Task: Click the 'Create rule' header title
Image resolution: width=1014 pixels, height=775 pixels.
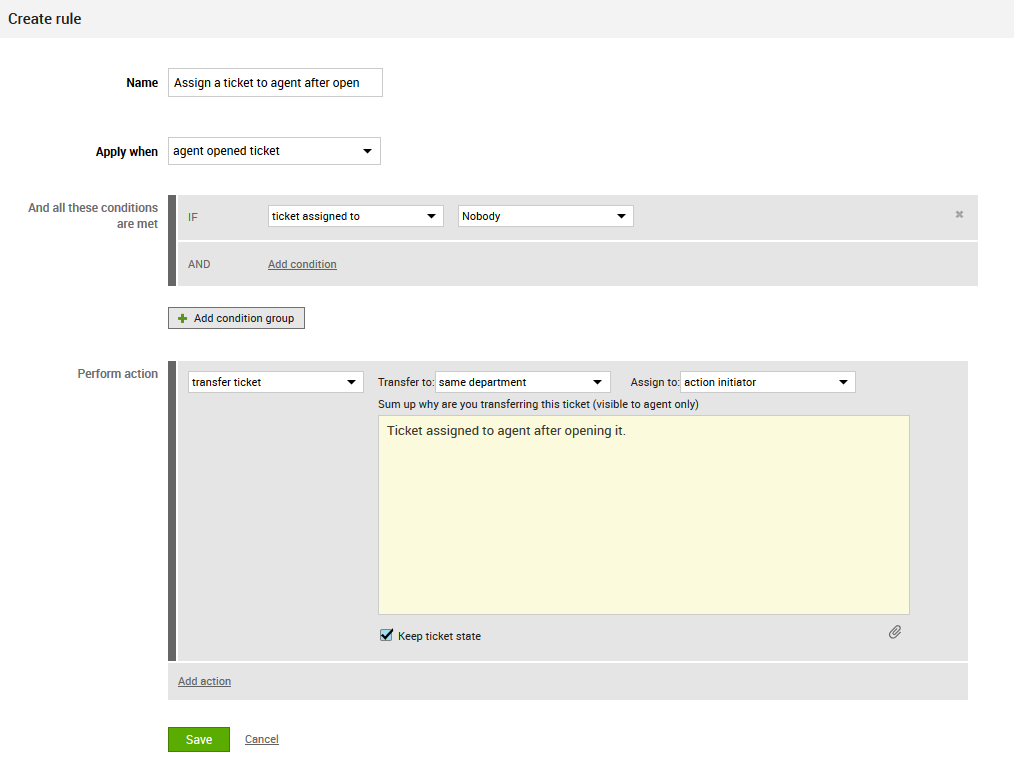Action: [45, 19]
